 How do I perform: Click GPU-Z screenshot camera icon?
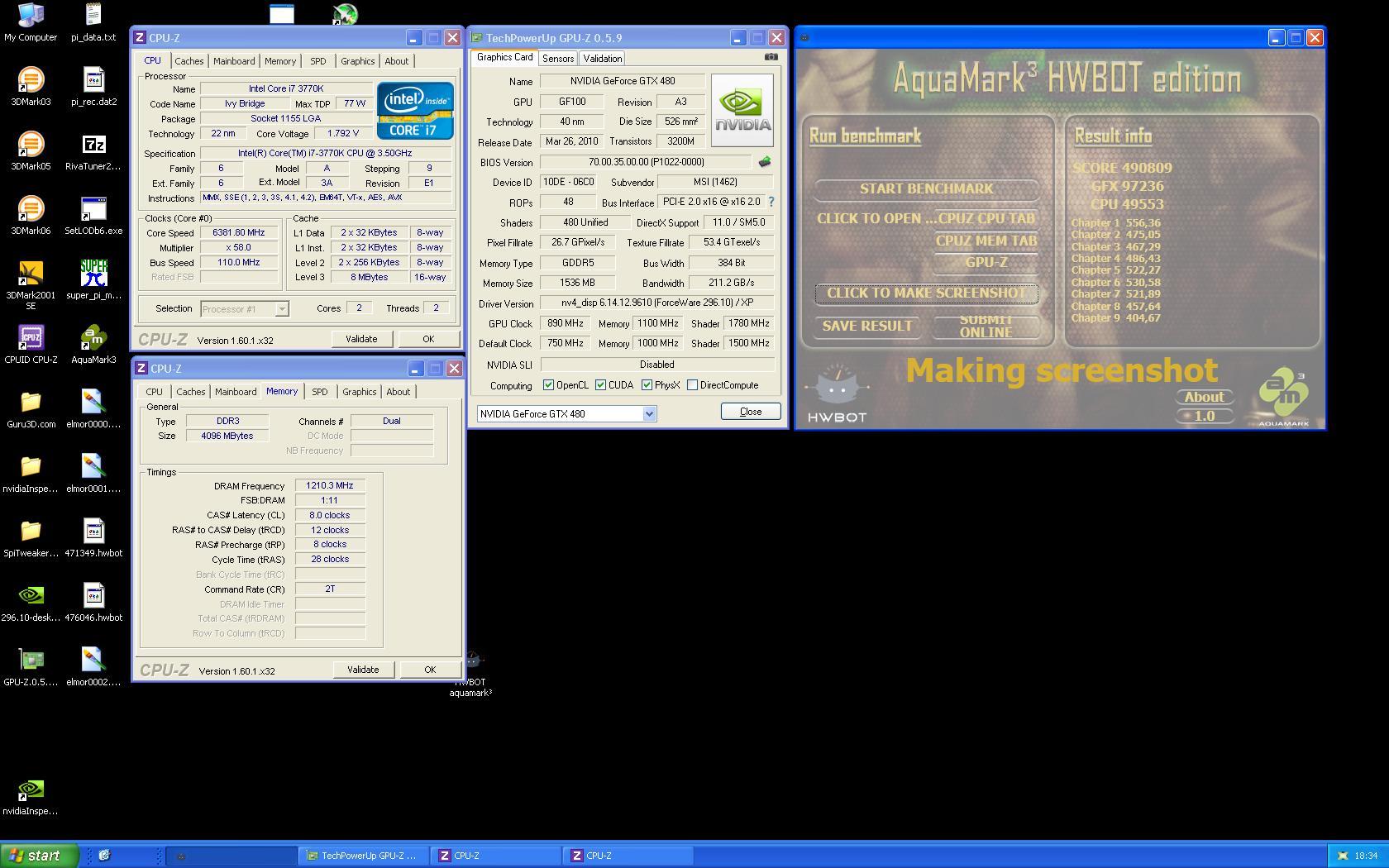pyautogui.click(x=771, y=57)
